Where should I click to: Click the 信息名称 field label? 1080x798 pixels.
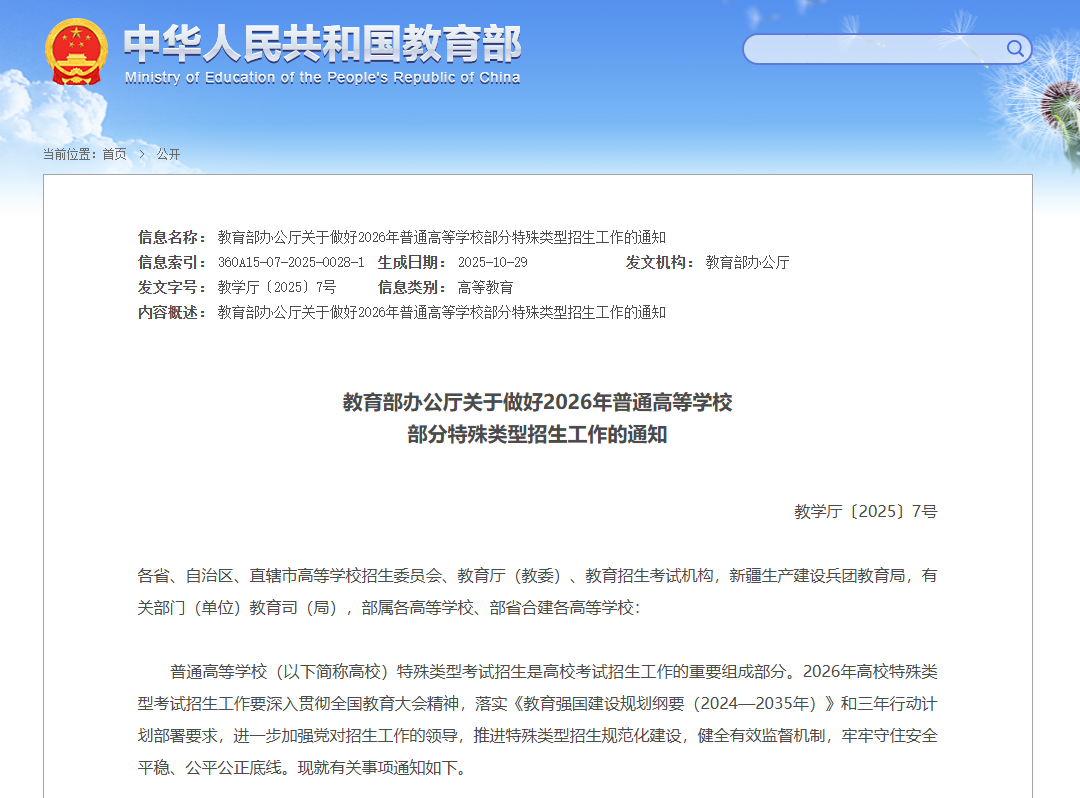tap(170, 237)
